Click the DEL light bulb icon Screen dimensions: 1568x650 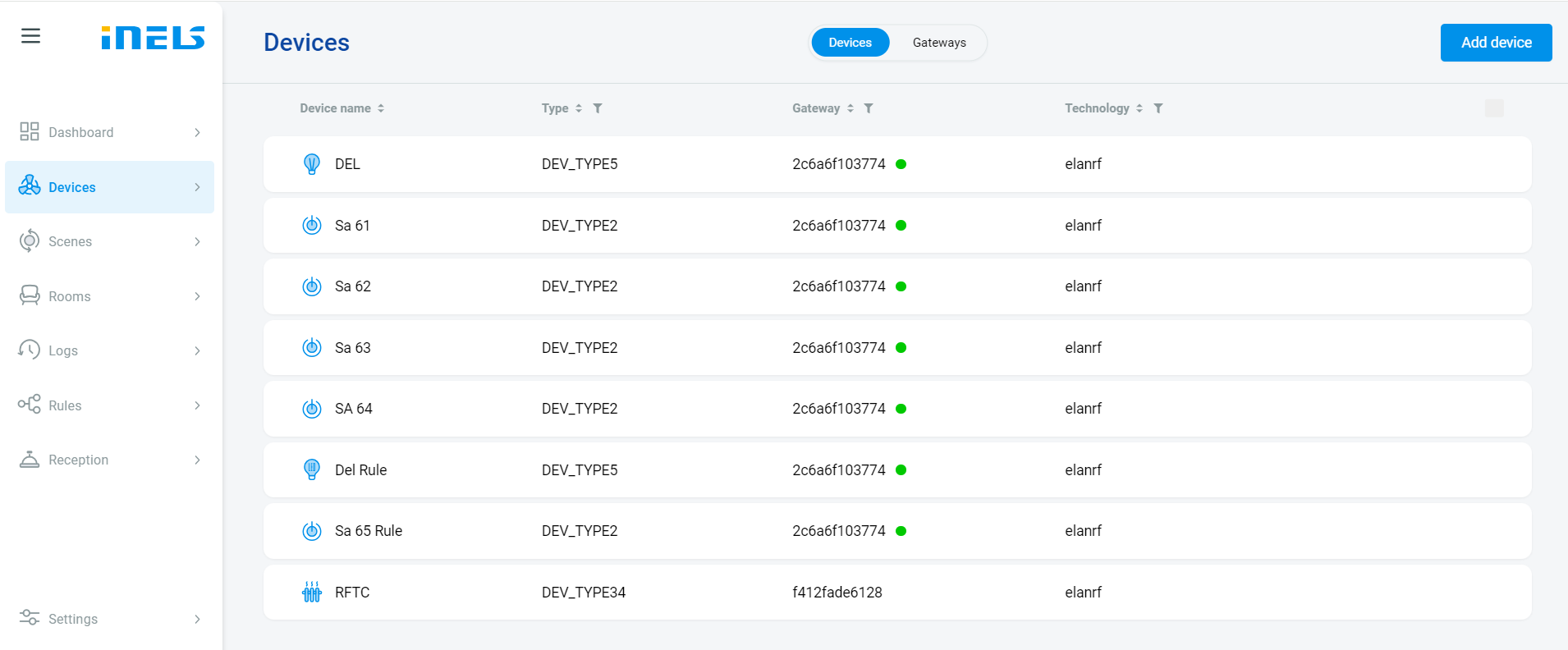[x=312, y=164]
